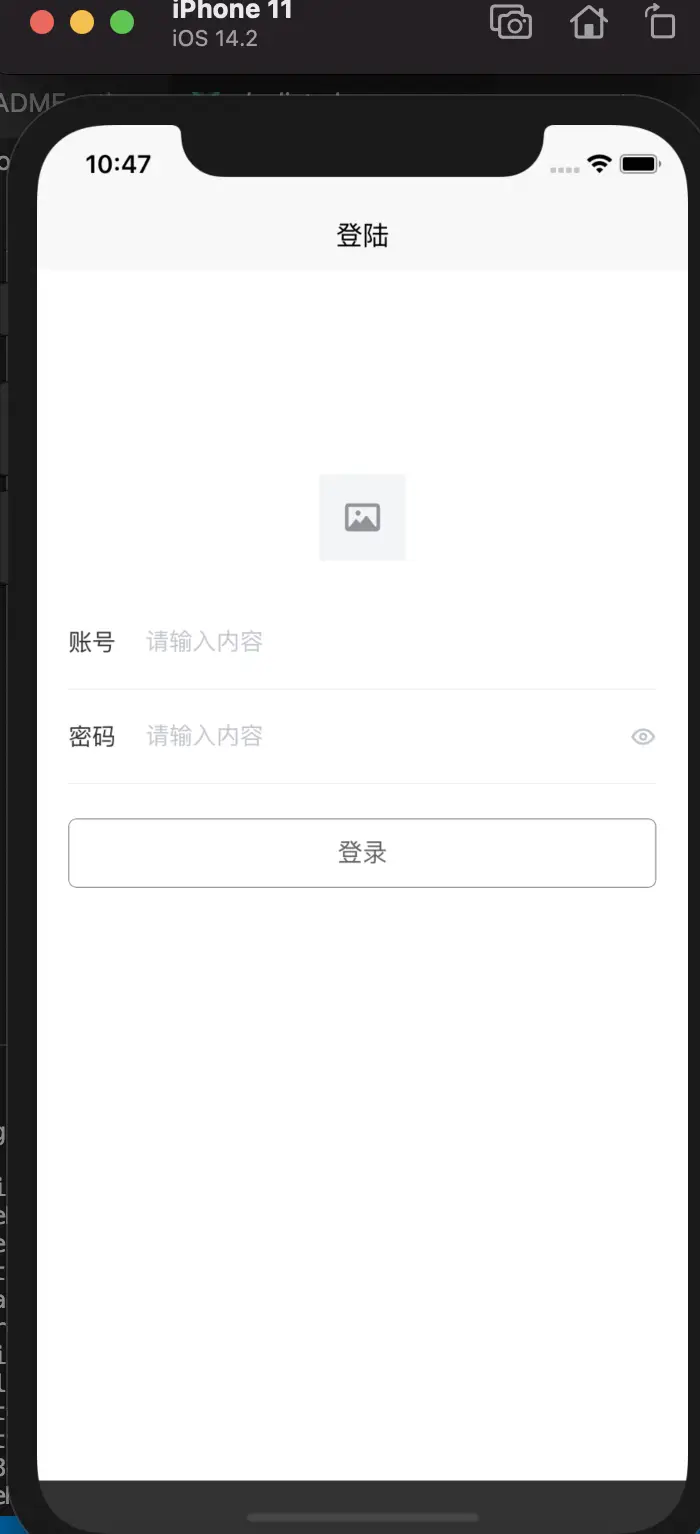Image resolution: width=700 pixels, height=1534 pixels.
Task: Tap the 账号 label
Action: click(92, 642)
